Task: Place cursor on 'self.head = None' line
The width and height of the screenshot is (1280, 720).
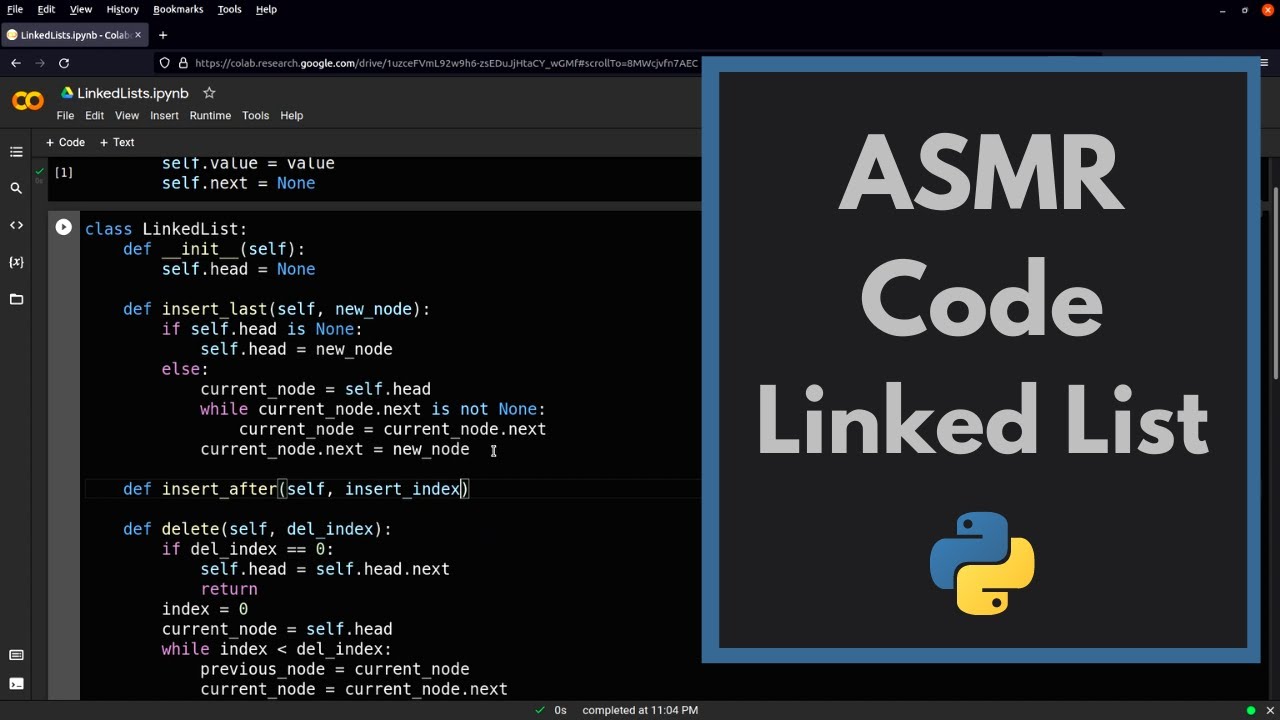Action: coord(238,269)
